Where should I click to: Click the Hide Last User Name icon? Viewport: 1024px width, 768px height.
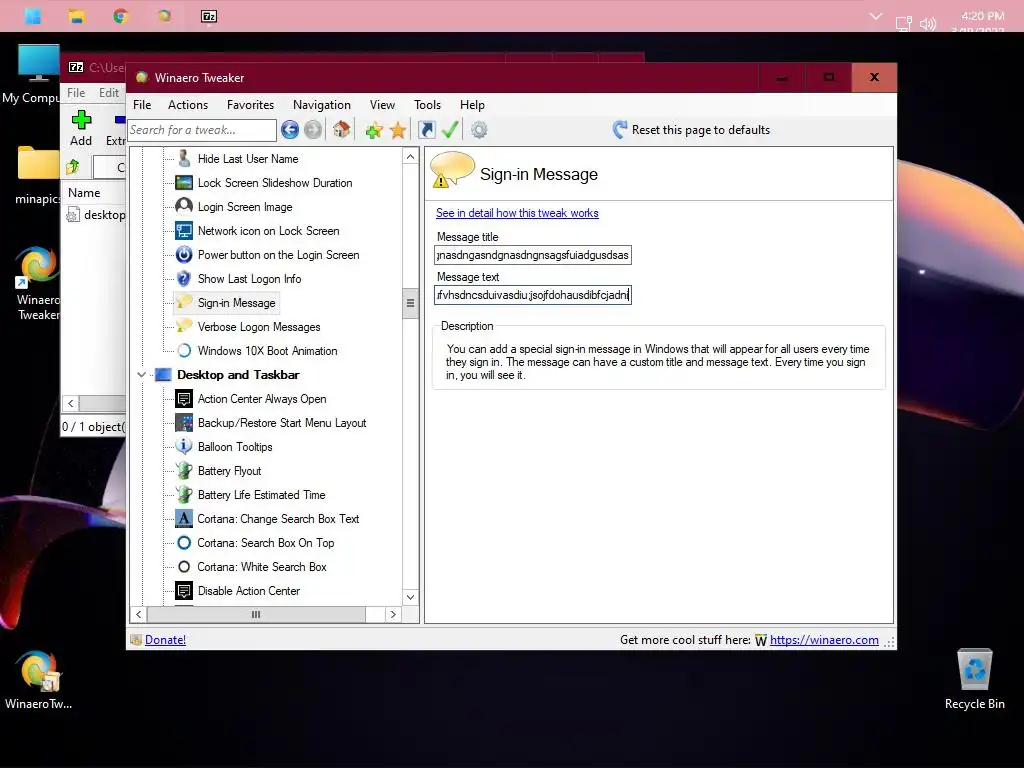point(184,158)
